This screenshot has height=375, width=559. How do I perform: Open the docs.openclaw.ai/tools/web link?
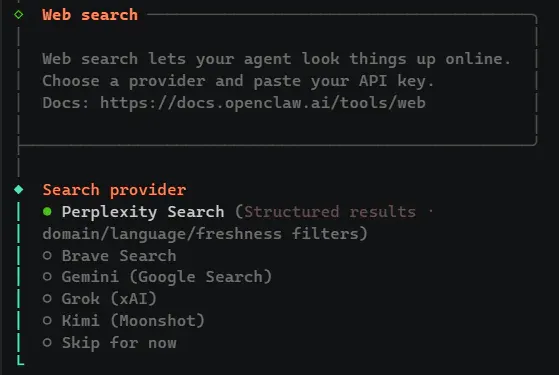tap(263, 103)
